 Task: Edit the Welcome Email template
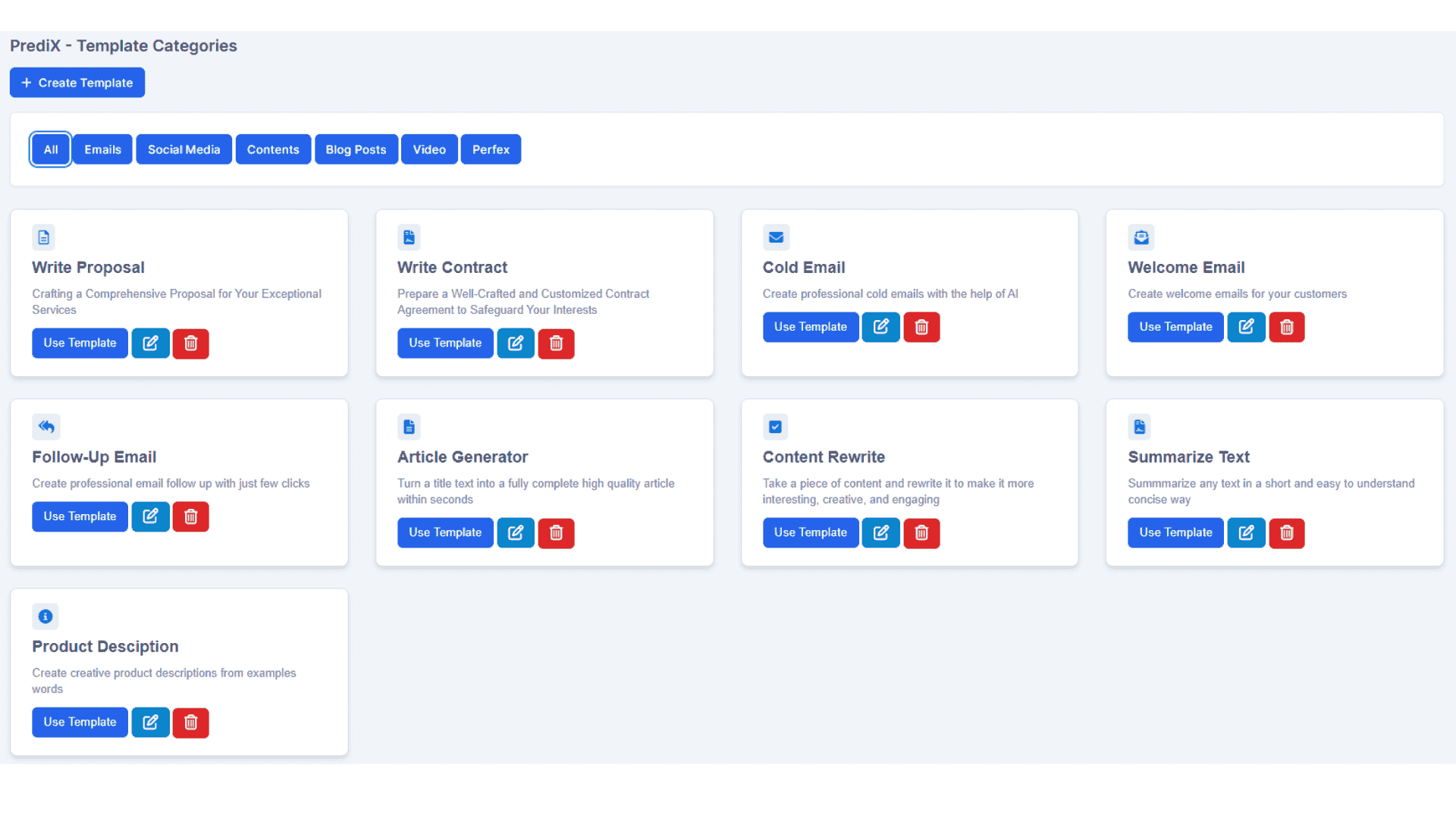[1246, 327]
